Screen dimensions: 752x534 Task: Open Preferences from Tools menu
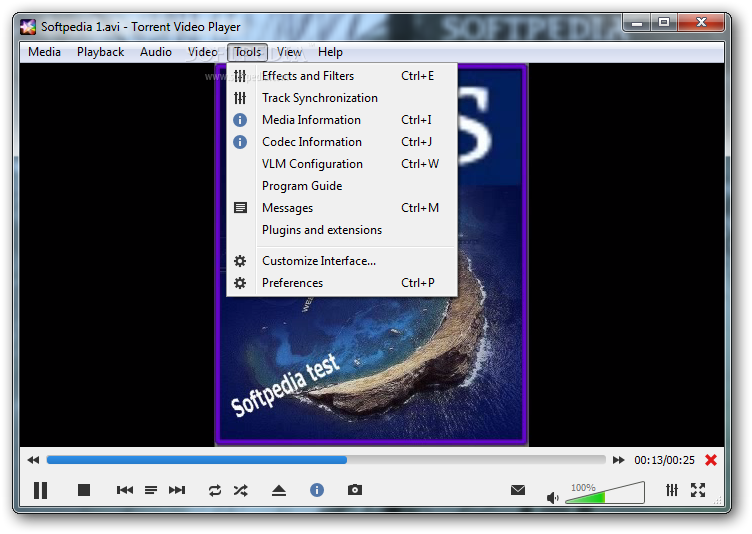pos(341,283)
